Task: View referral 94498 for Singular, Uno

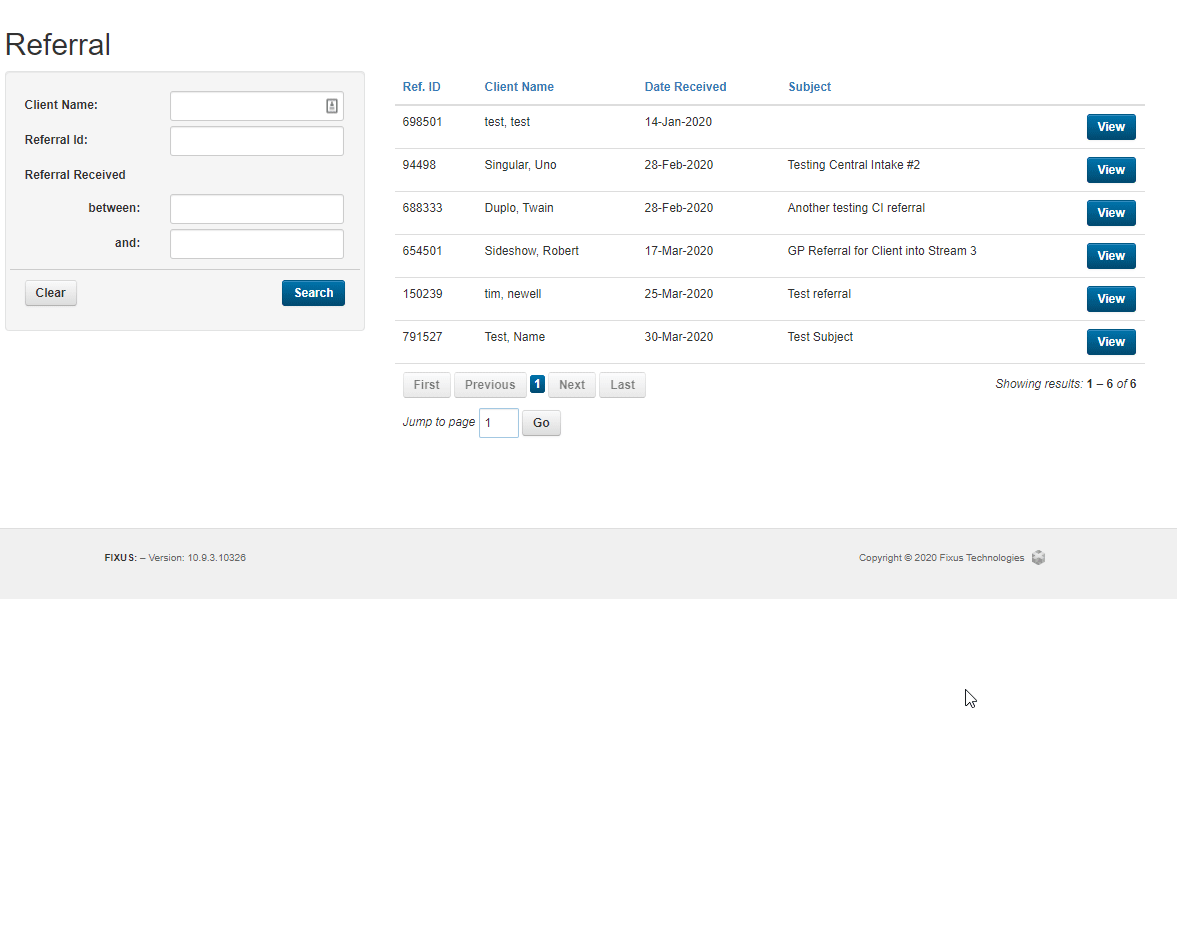Action: coord(1111,170)
